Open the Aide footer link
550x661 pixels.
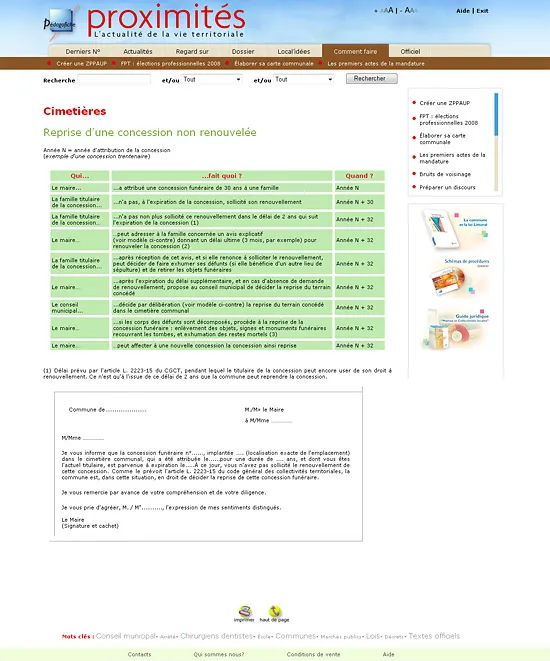(389, 655)
